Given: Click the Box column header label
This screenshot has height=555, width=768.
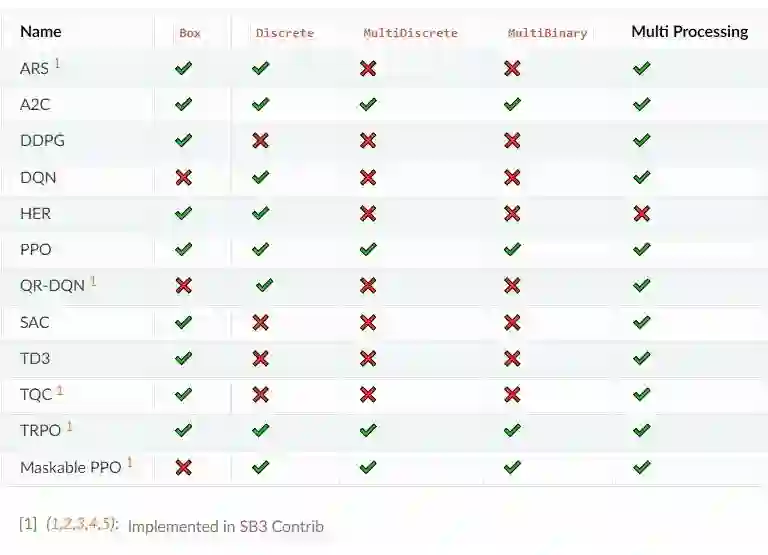Looking at the screenshot, I should click(190, 33).
